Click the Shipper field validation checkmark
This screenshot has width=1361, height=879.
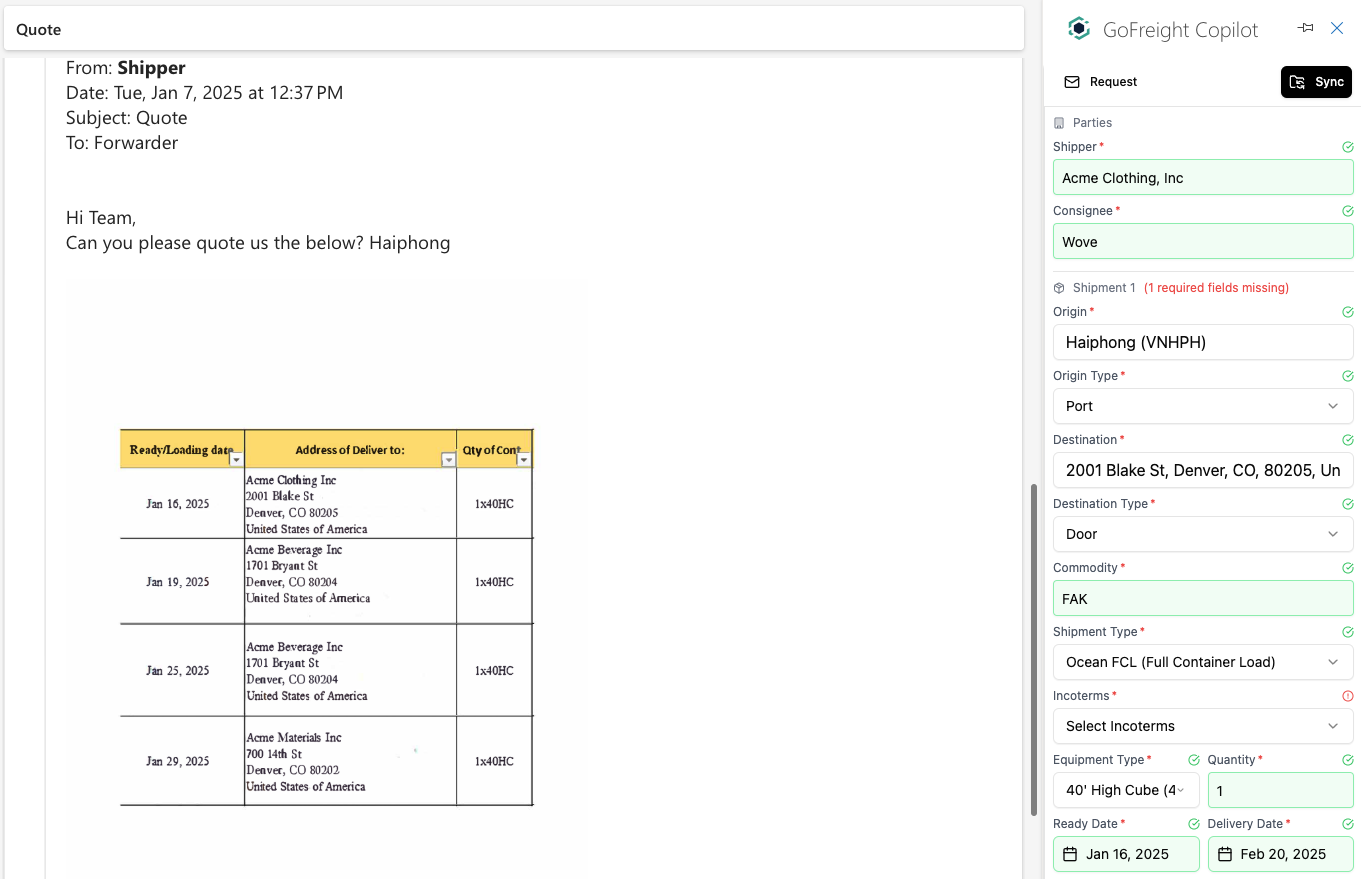[1348, 147]
